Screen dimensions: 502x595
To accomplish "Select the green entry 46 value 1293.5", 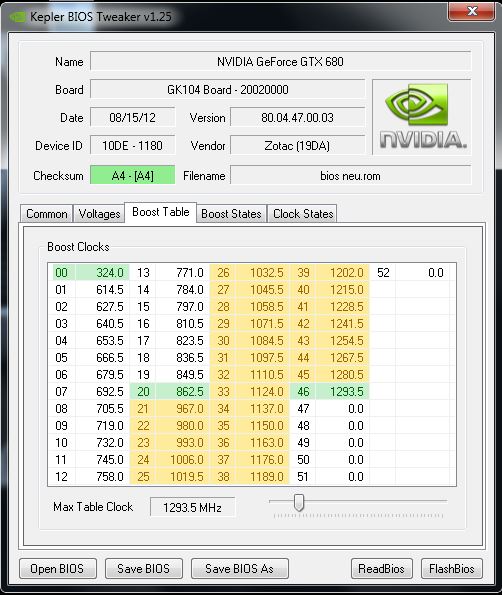I will click(343, 391).
